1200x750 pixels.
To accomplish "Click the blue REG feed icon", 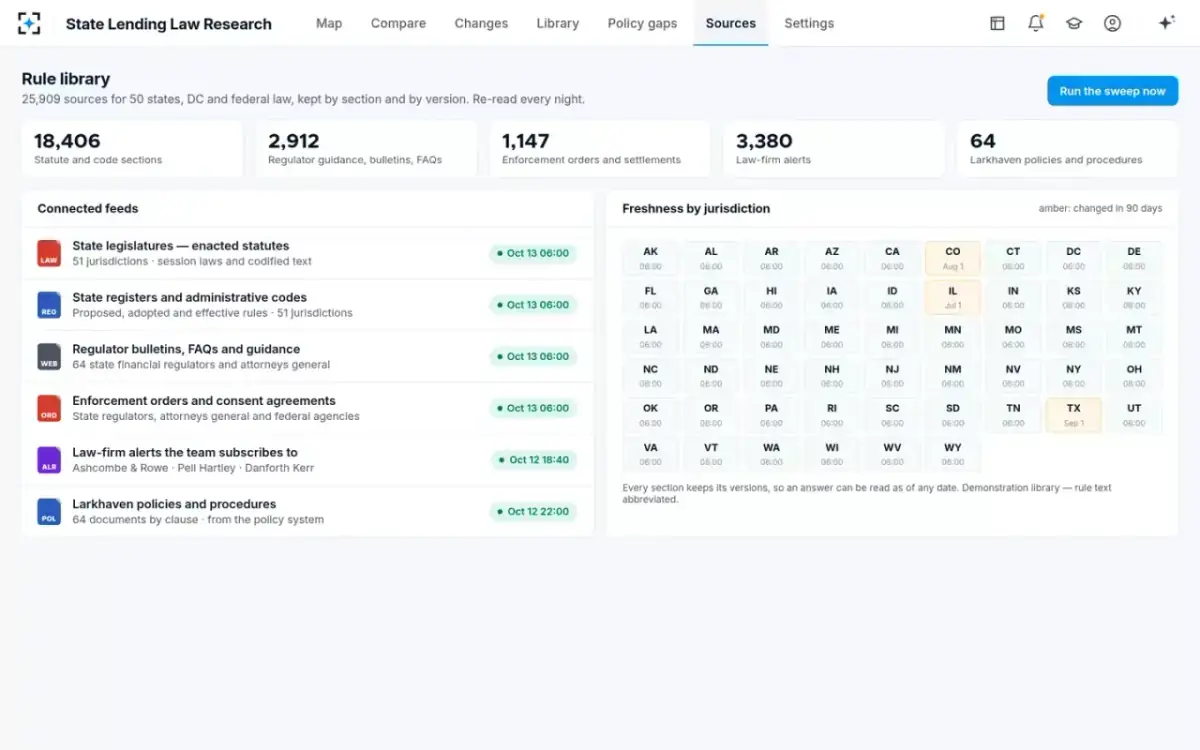I will point(49,305).
